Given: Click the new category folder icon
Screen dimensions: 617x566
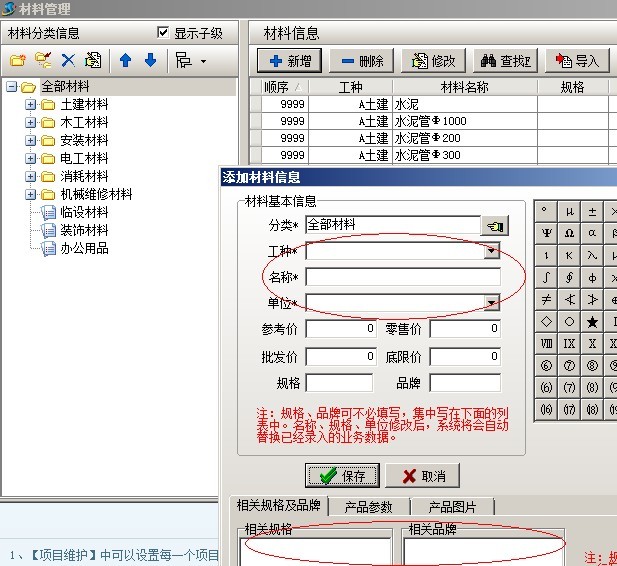Looking at the screenshot, I should (x=17, y=61).
